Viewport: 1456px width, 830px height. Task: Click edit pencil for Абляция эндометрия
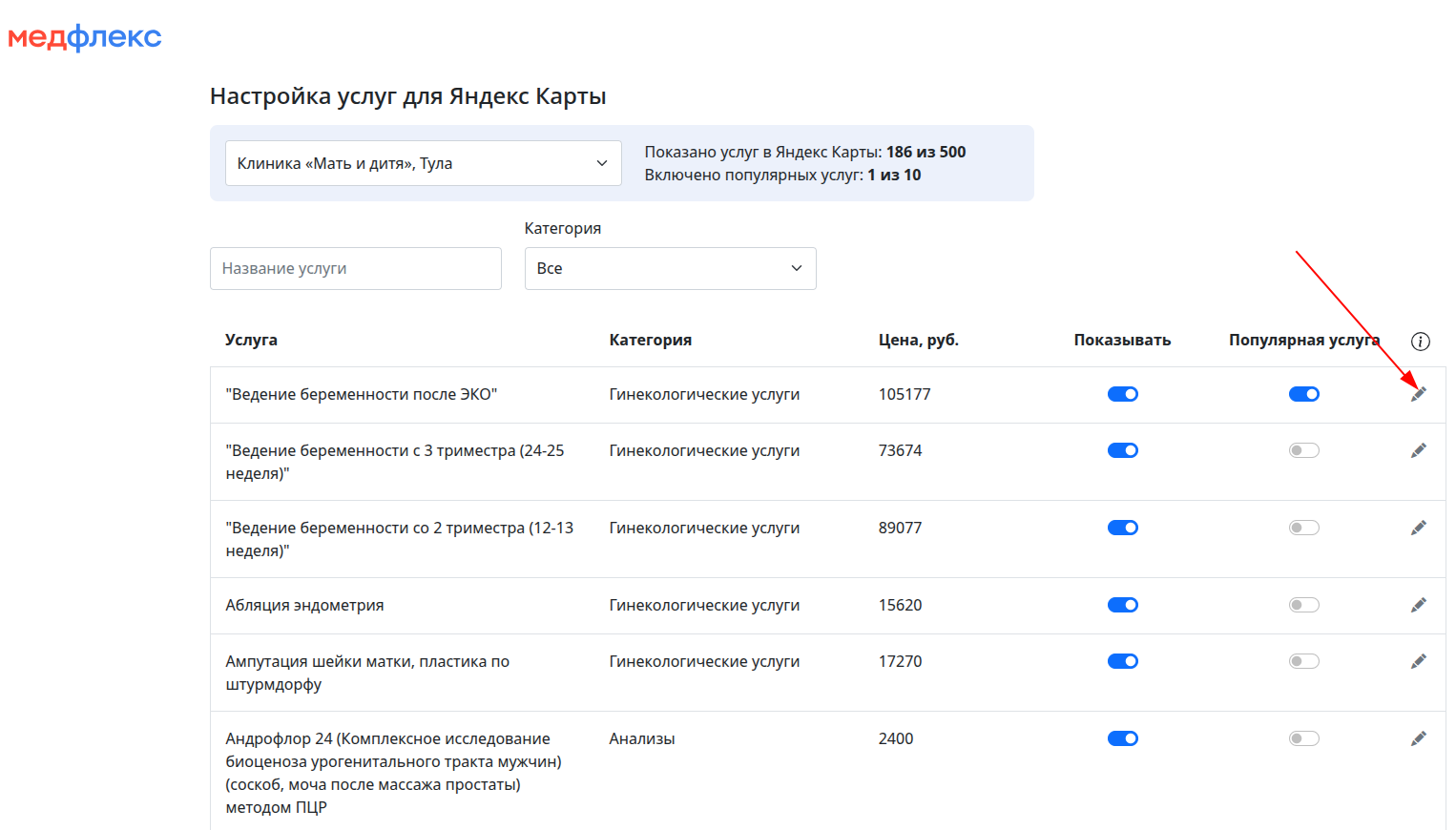[1419, 605]
